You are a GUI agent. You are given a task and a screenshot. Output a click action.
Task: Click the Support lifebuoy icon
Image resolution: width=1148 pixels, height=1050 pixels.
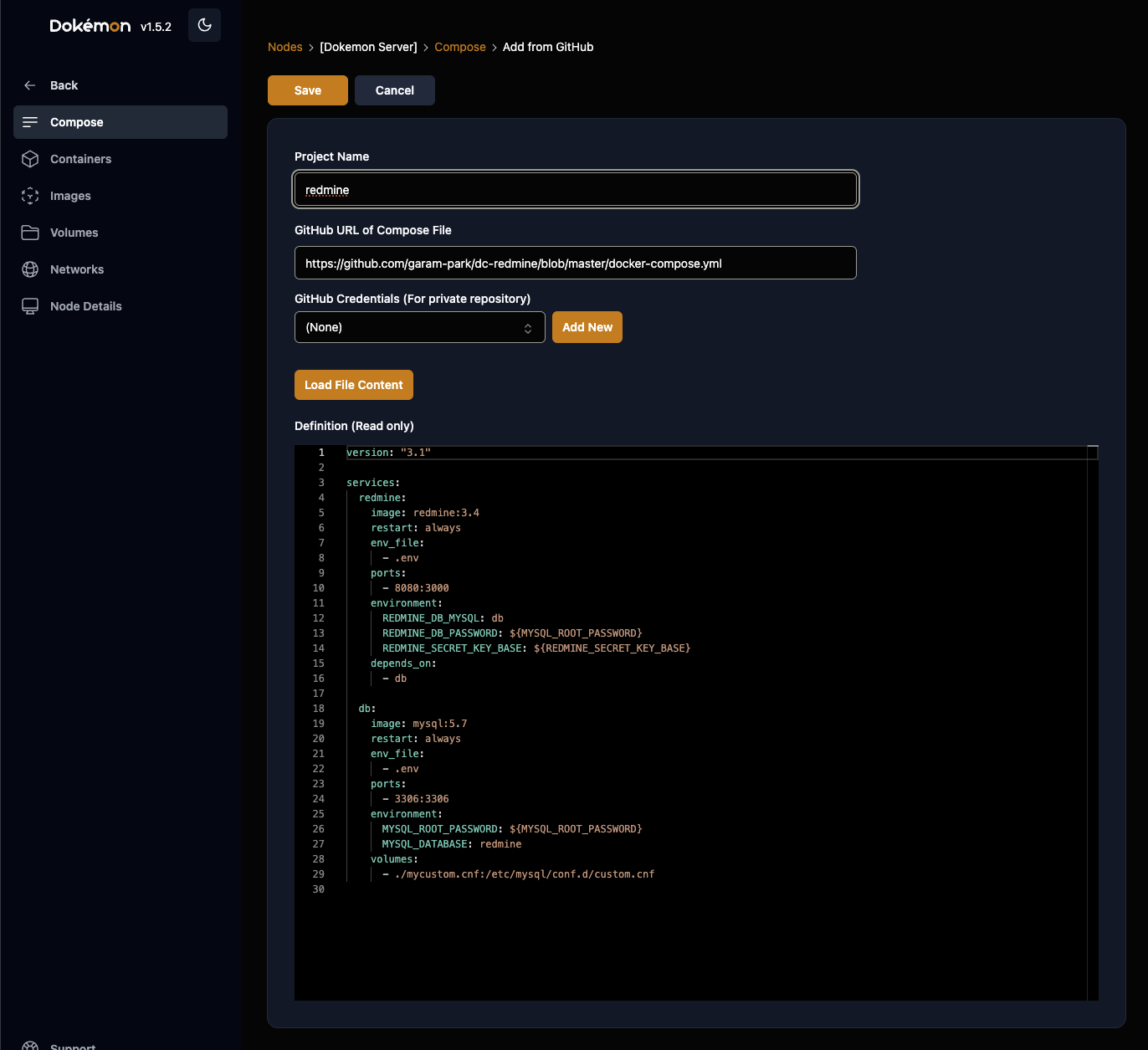tap(30, 1046)
